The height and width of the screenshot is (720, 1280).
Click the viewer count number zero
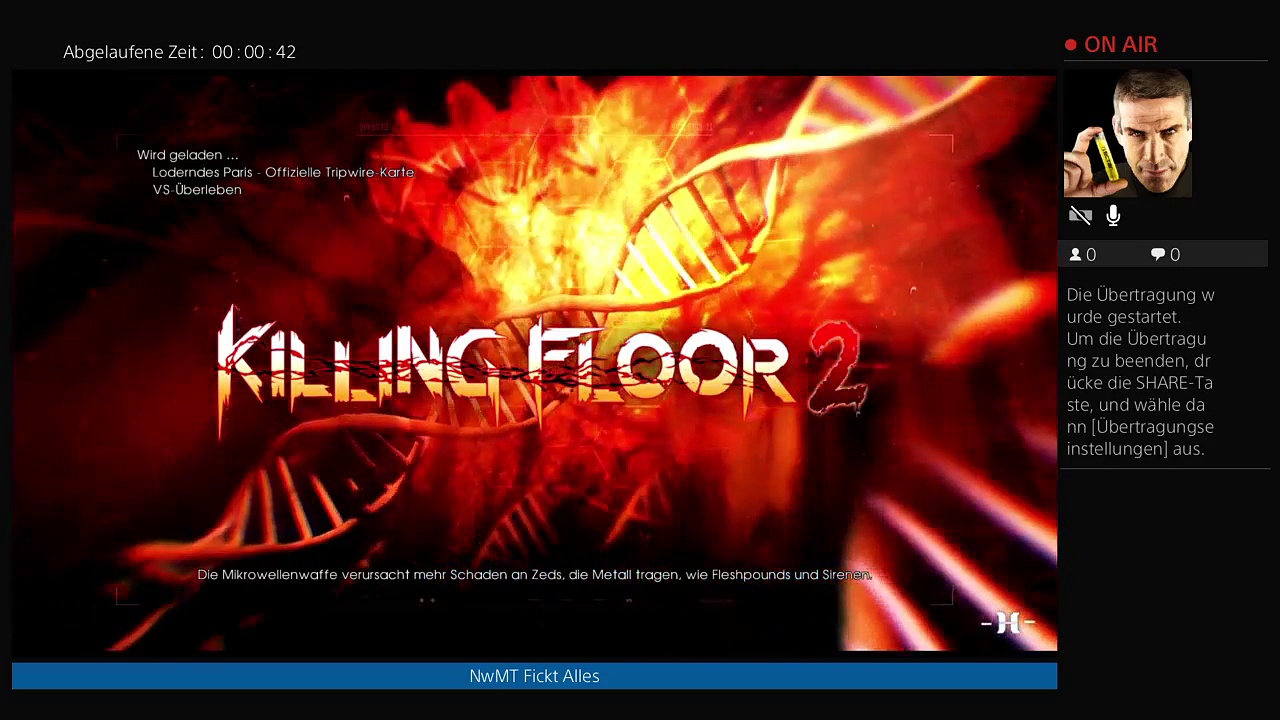pos(1091,255)
